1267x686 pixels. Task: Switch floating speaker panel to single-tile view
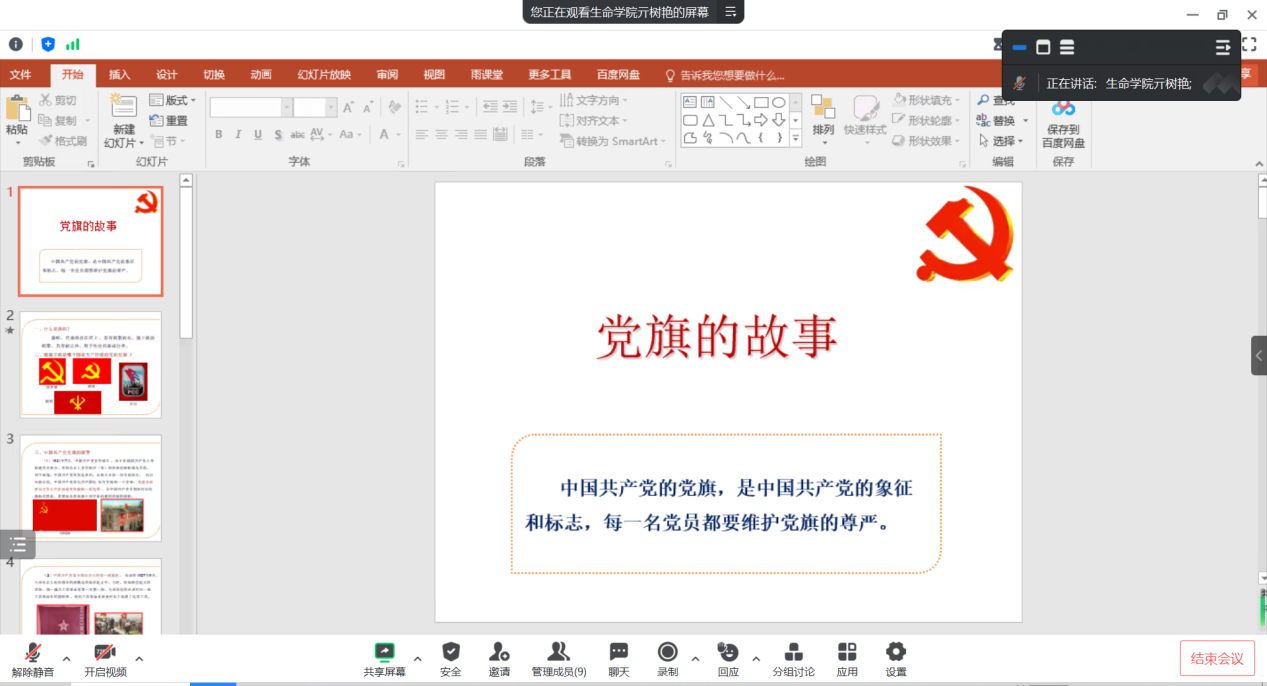1043,47
